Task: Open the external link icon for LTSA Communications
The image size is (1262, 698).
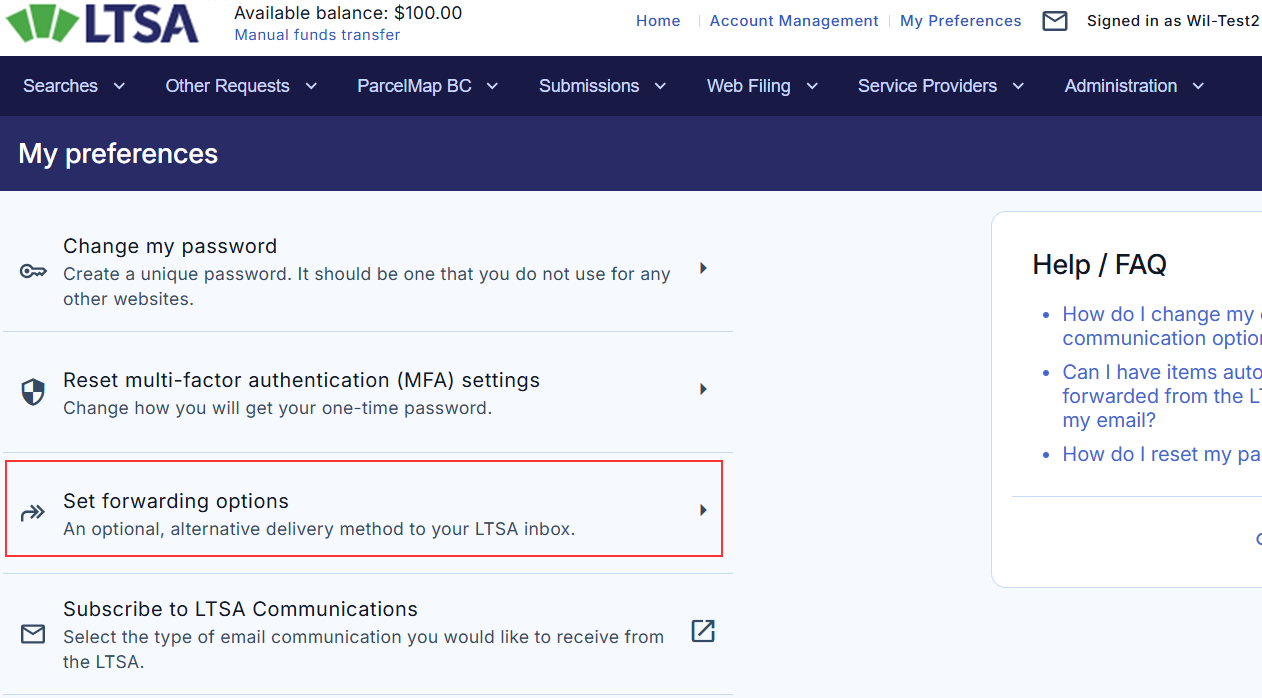Action: pos(703,631)
